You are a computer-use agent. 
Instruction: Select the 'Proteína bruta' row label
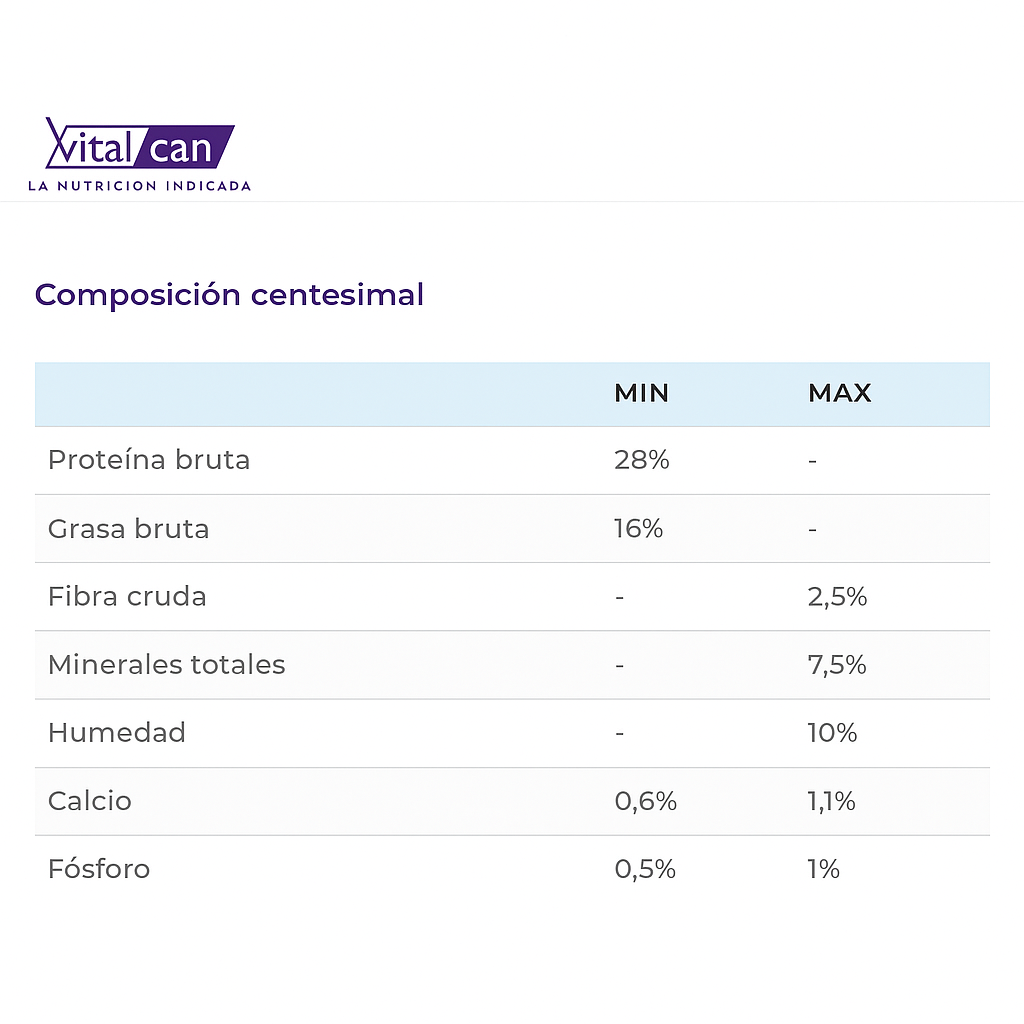(x=149, y=460)
